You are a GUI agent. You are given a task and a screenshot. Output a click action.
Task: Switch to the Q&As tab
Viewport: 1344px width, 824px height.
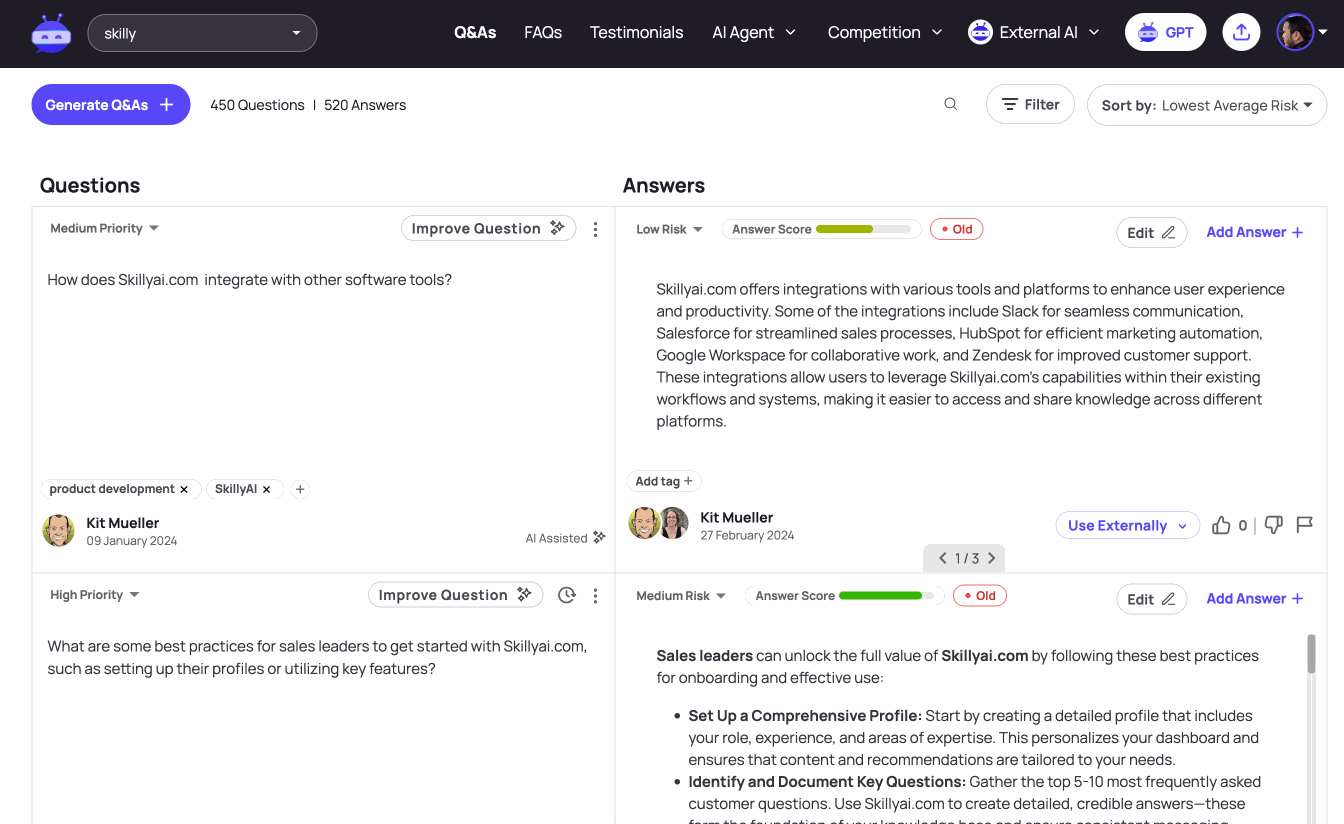click(x=475, y=32)
